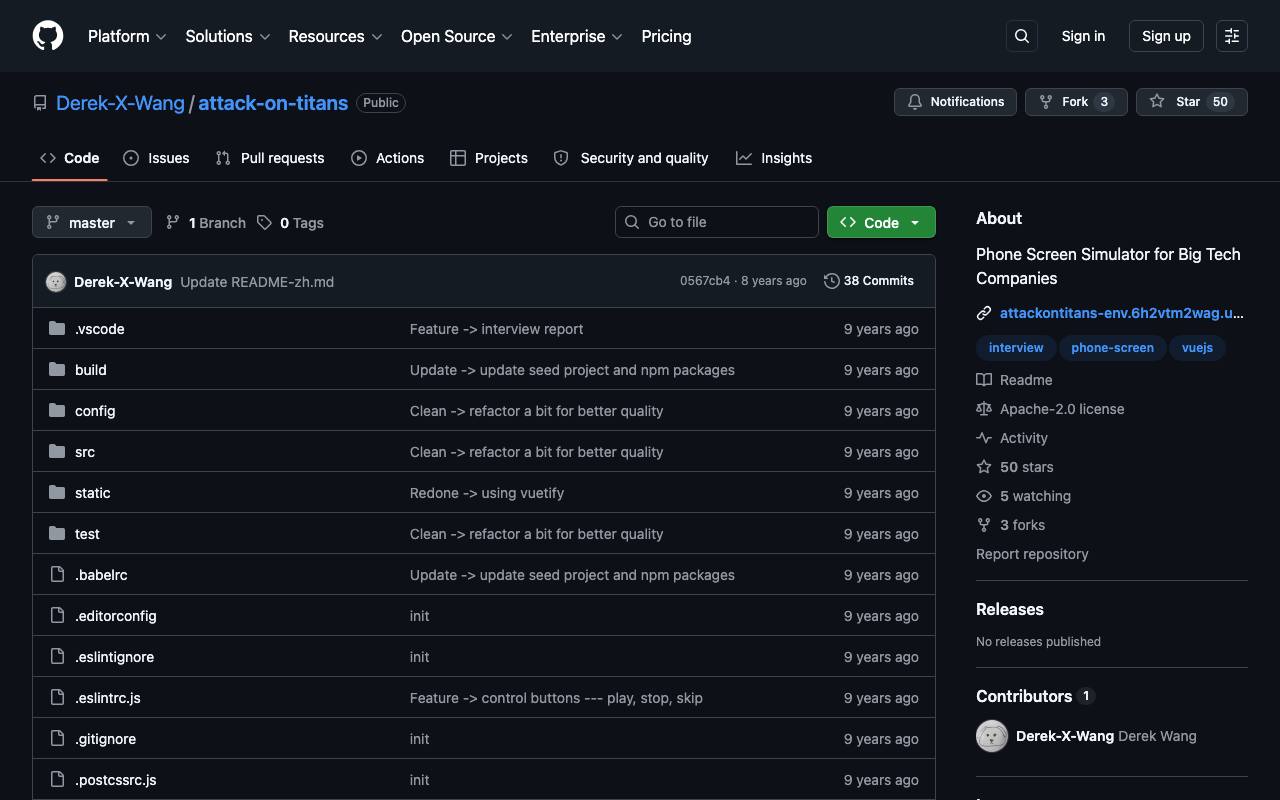This screenshot has height=800, width=1280.
Task: Click the tag icon next to Tags
Action: coord(264,222)
